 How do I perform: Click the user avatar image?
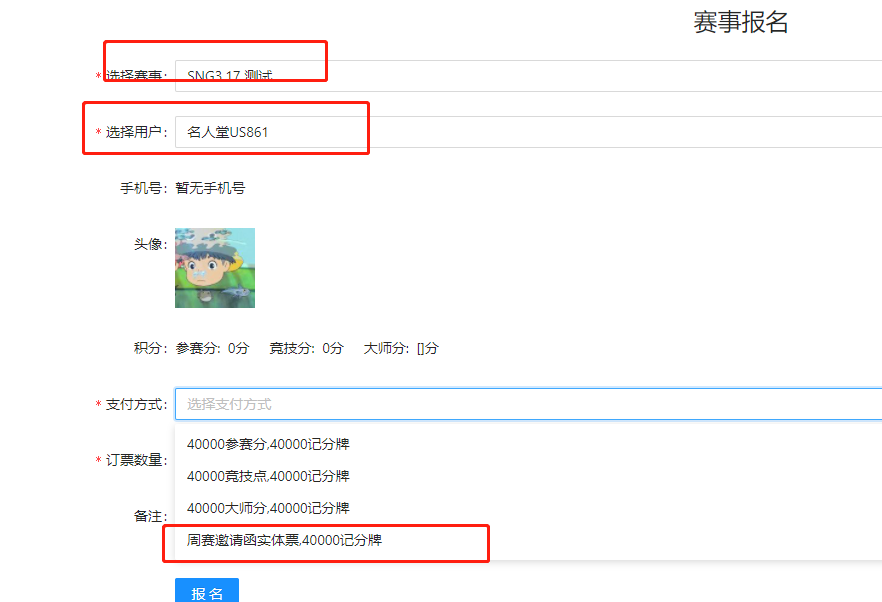pyautogui.click(x=215, y=268)
